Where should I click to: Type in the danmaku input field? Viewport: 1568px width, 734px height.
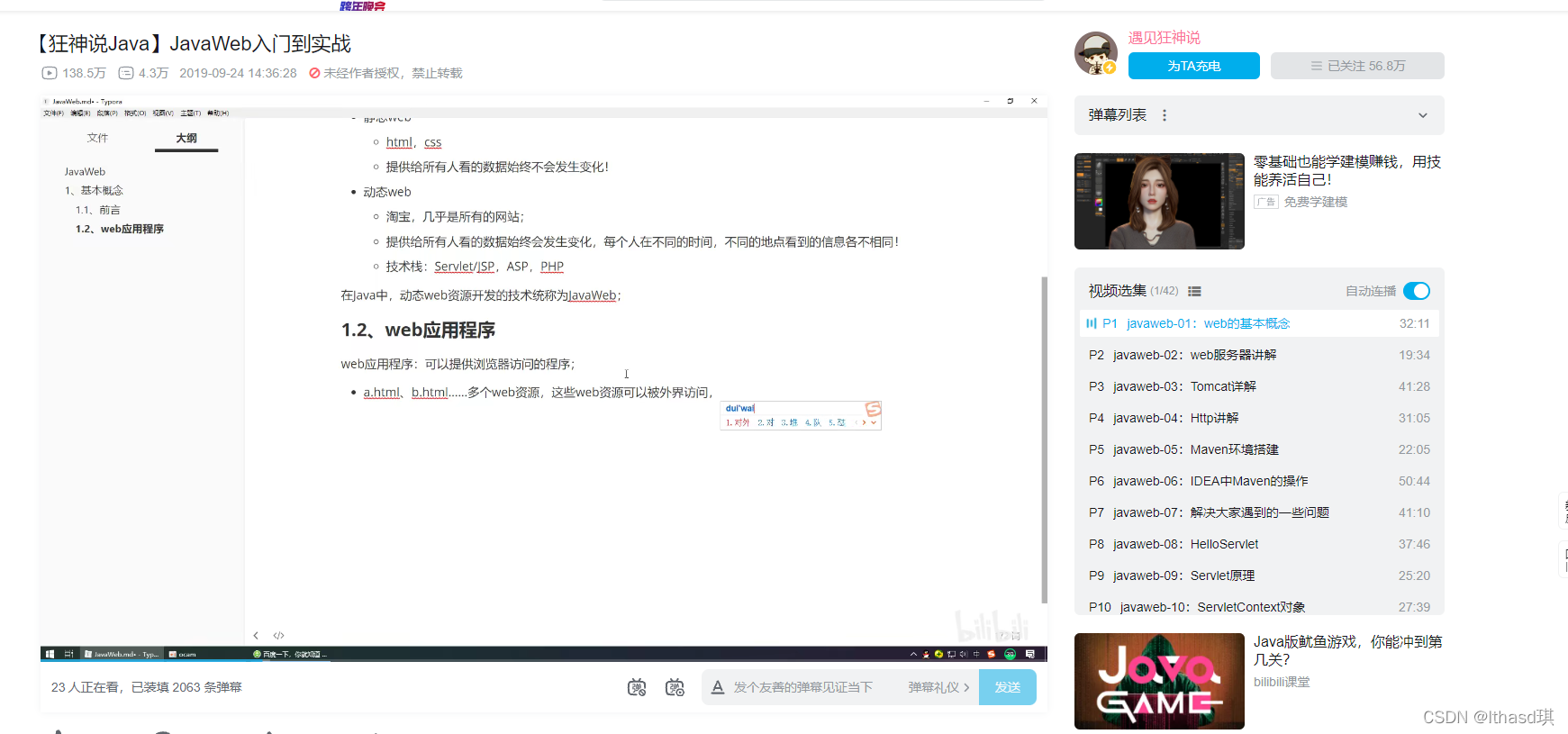pyautogui.click(x=803, y=687)
